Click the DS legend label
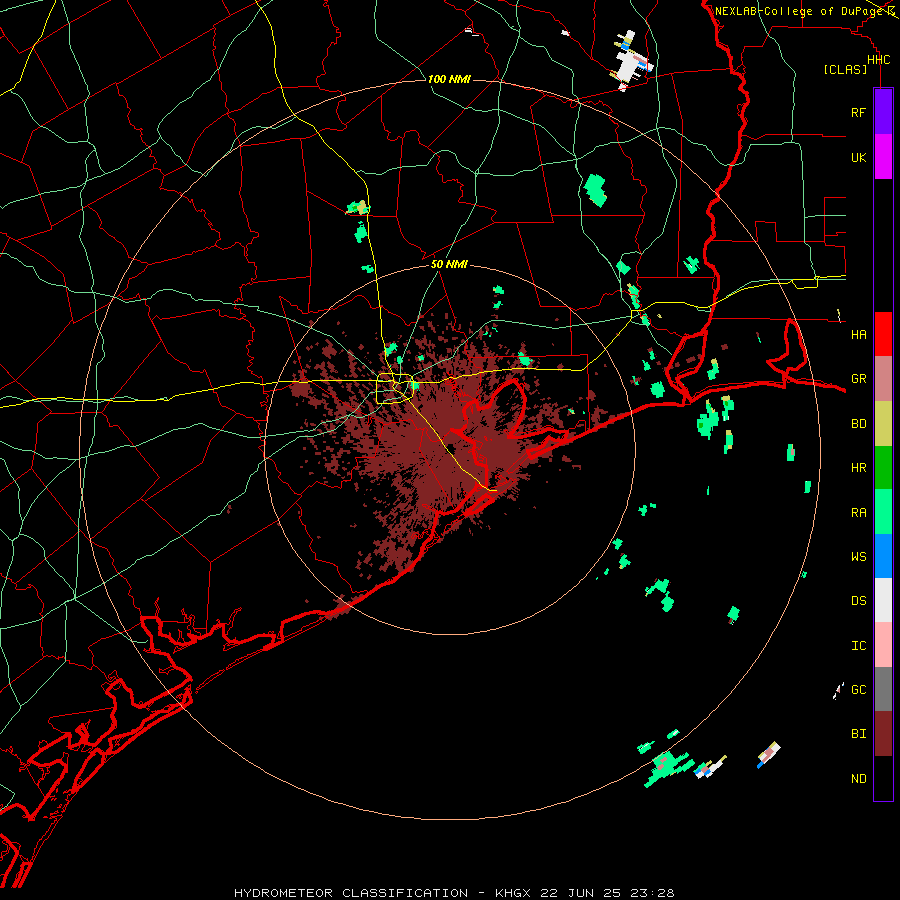900x900 pixels. click(858, 601)
